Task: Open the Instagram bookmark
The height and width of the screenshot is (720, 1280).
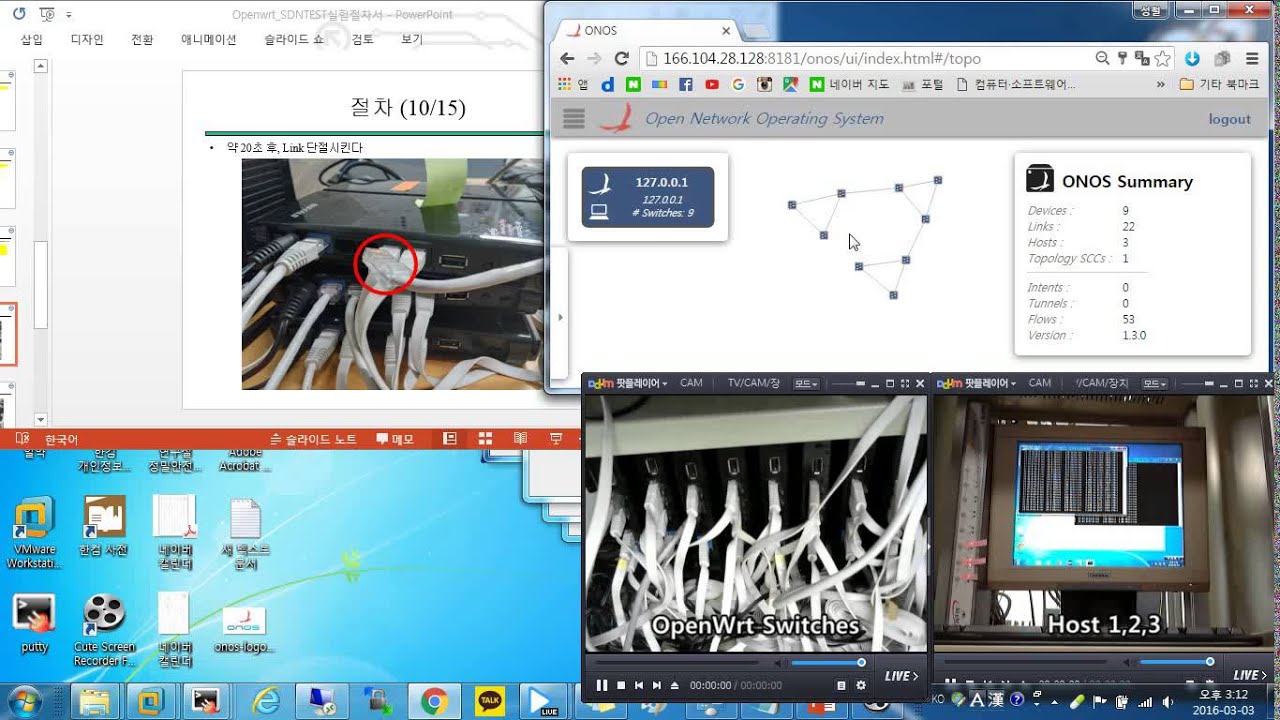Action: tap(764, 85)
